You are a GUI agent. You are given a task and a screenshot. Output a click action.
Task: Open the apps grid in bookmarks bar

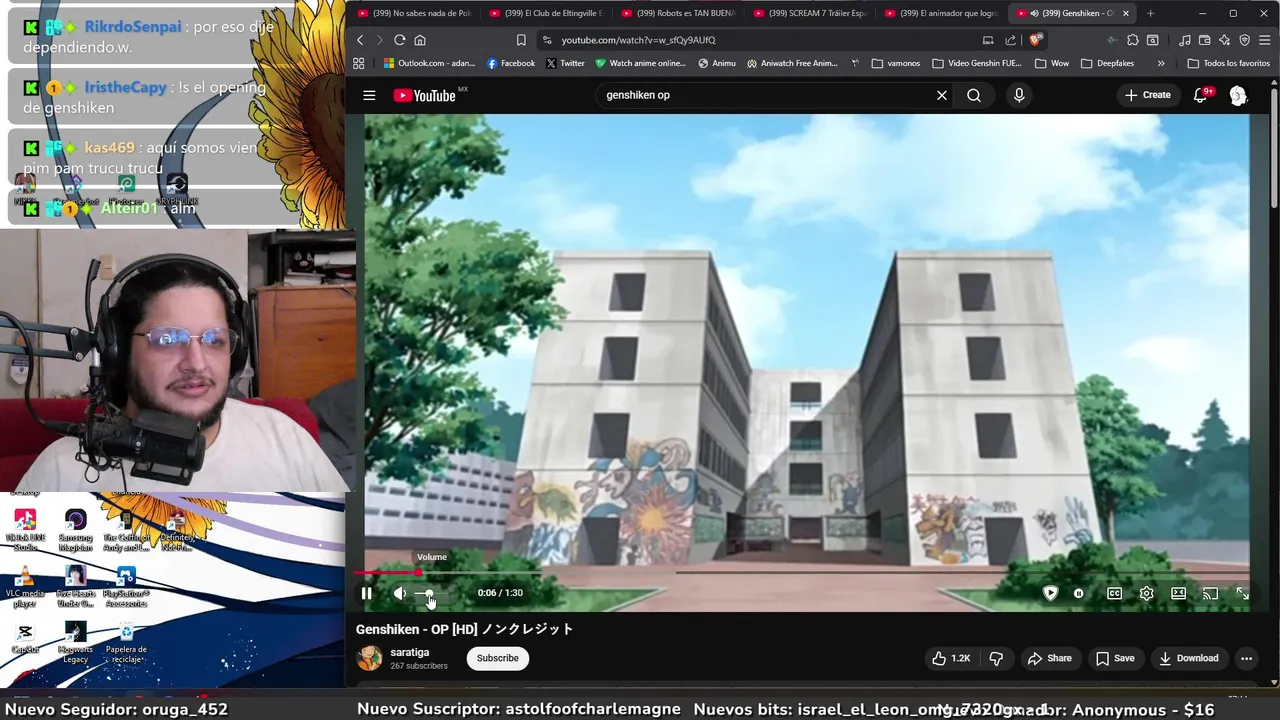point(359,63)
